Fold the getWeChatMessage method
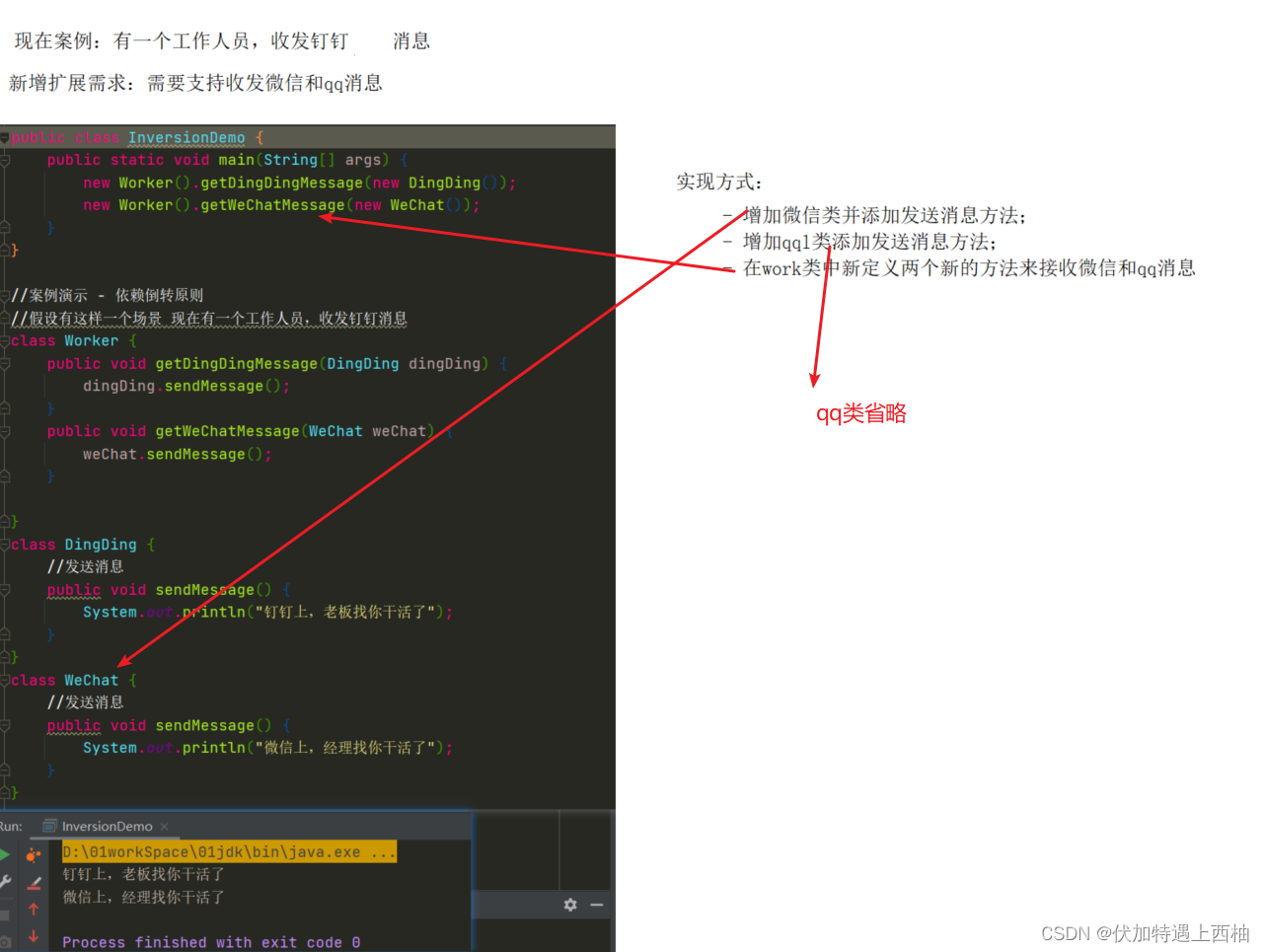This screenshot has width=1264, height=952. click(5, 431)
